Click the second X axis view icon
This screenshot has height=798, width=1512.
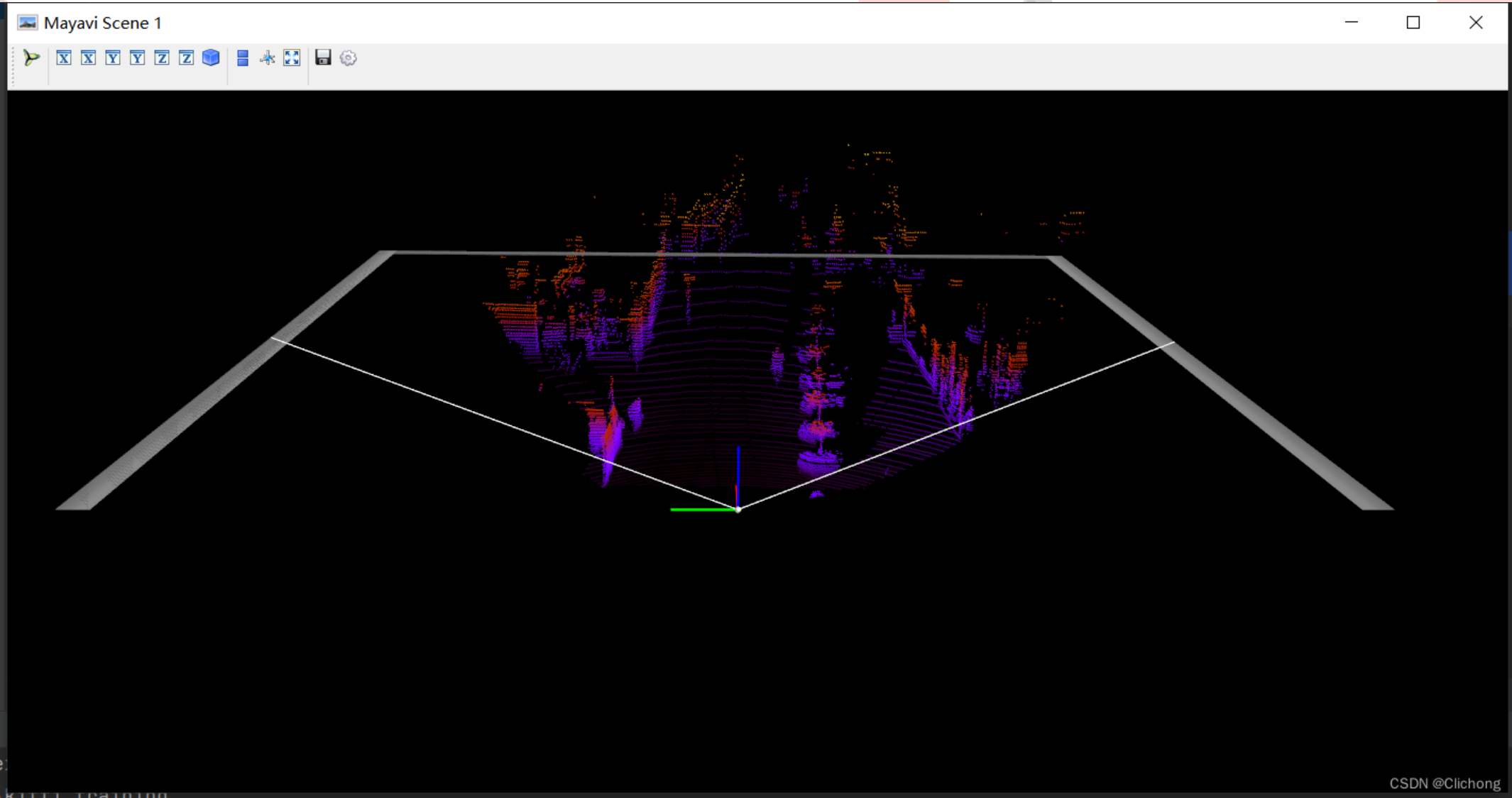pyautogui.click(x=88, y=58)
